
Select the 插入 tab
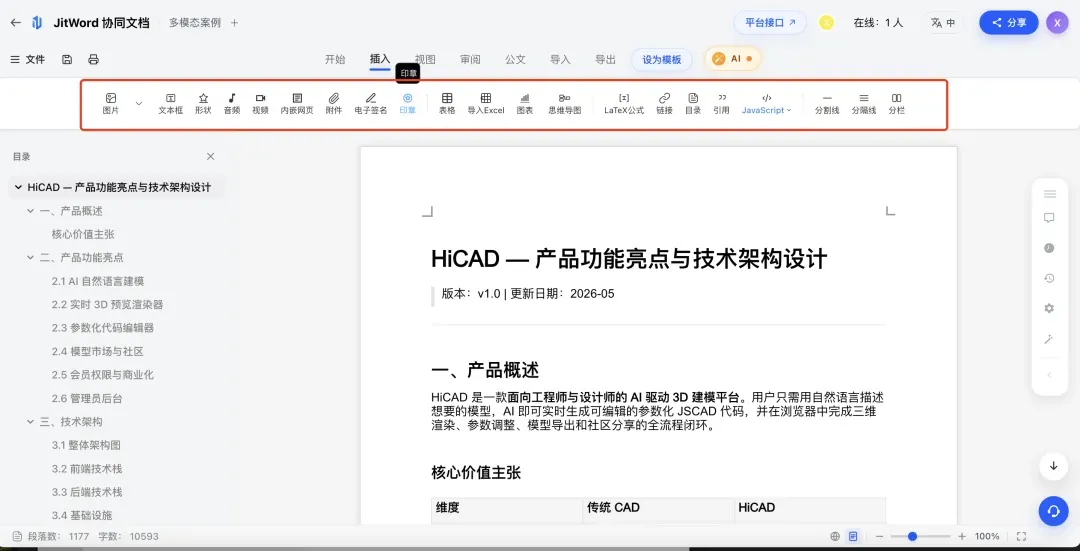(380, 59)
